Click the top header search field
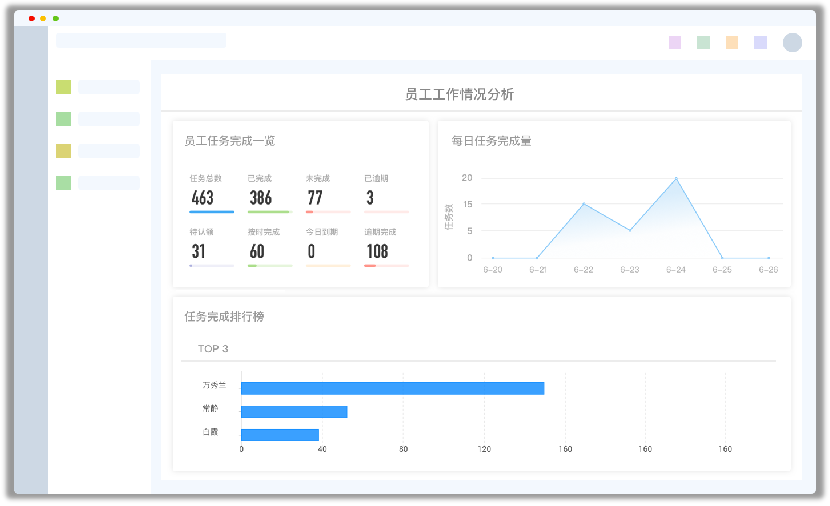The width and height of the screenshot is (830, 506). point(141,41)
